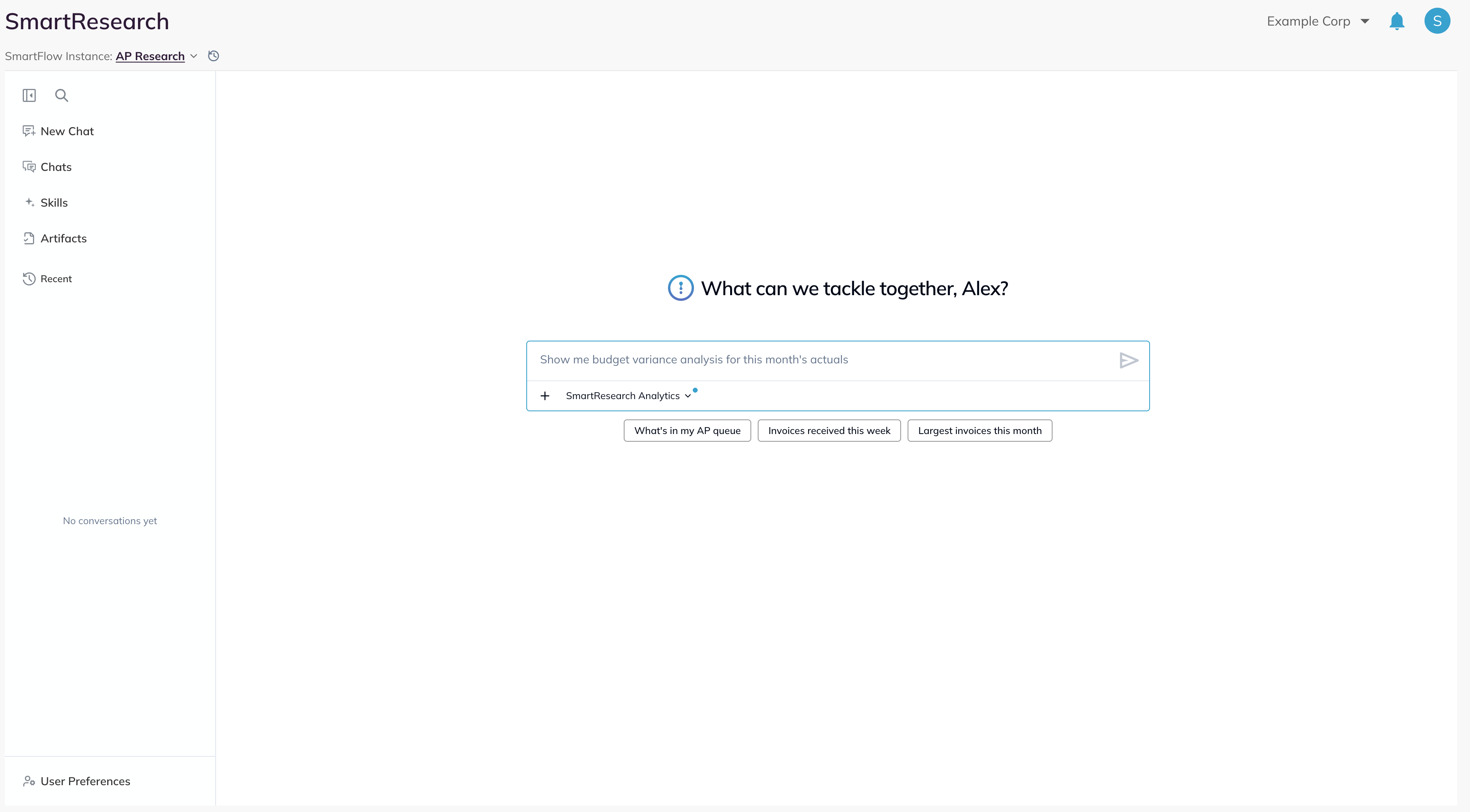Choose "Largest invoices this month" suggestion

(979, 431)
